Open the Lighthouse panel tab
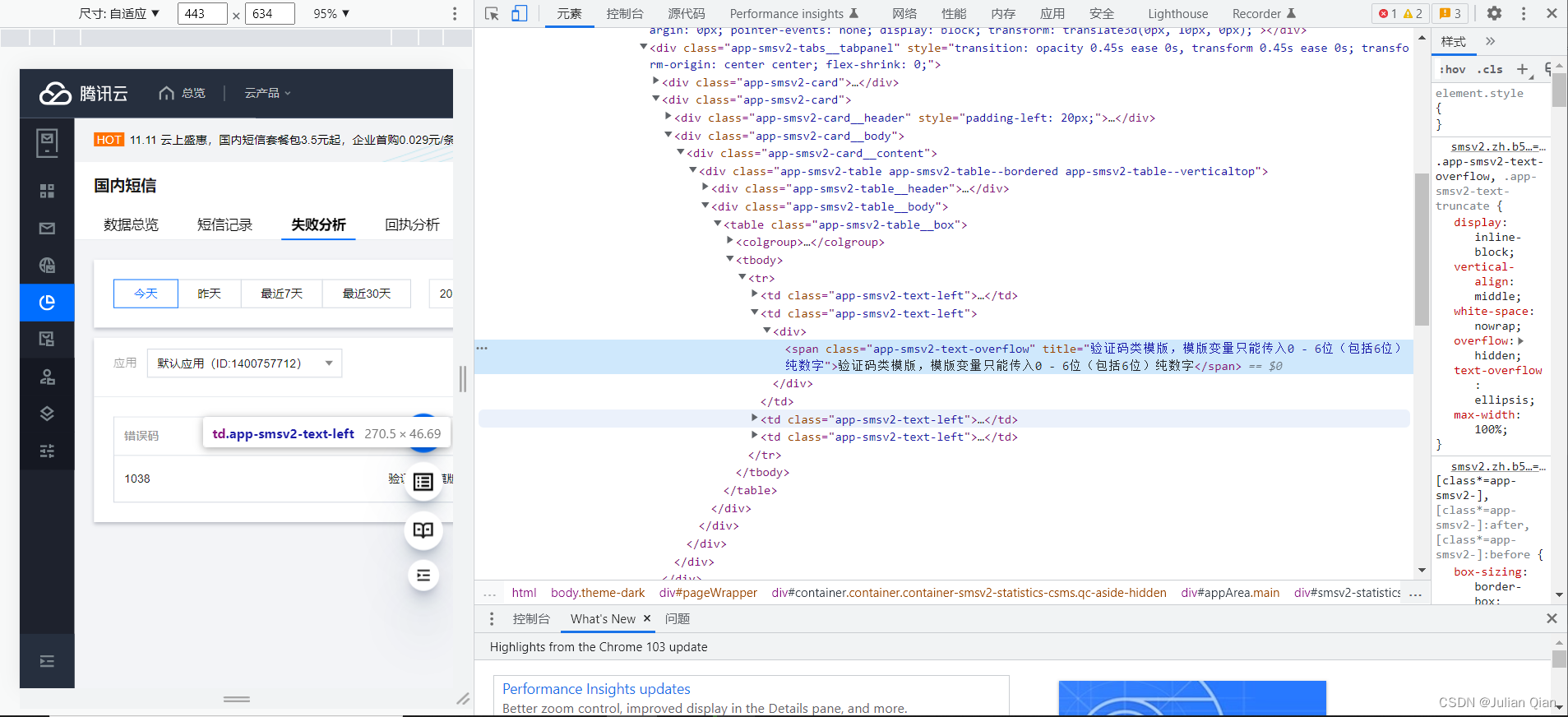This screenshot has height=717, width=1568. (x=1178, y=13)
